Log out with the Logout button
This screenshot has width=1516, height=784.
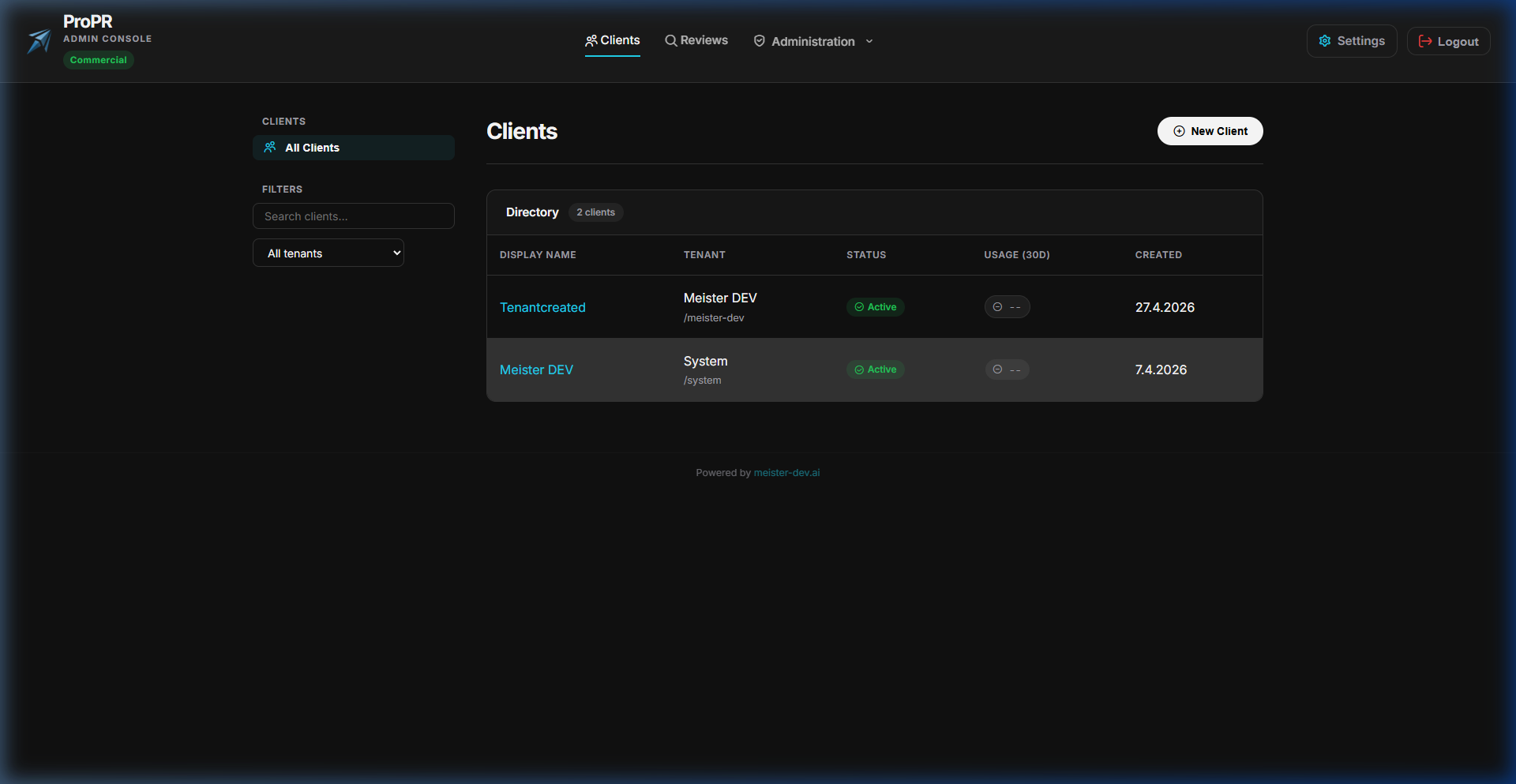1449,41
